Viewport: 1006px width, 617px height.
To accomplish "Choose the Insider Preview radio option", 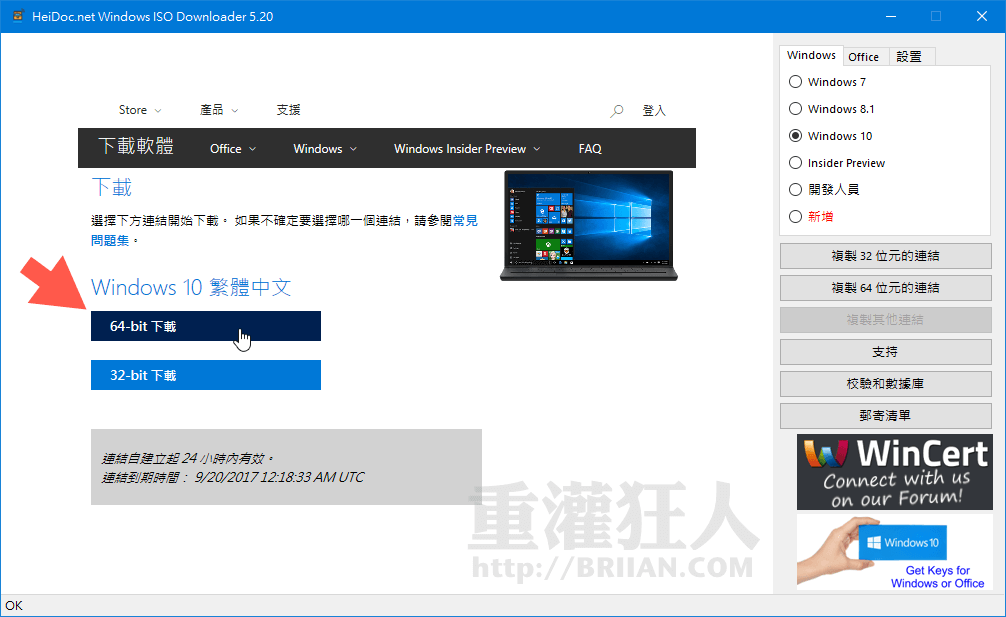I will 796,163.
